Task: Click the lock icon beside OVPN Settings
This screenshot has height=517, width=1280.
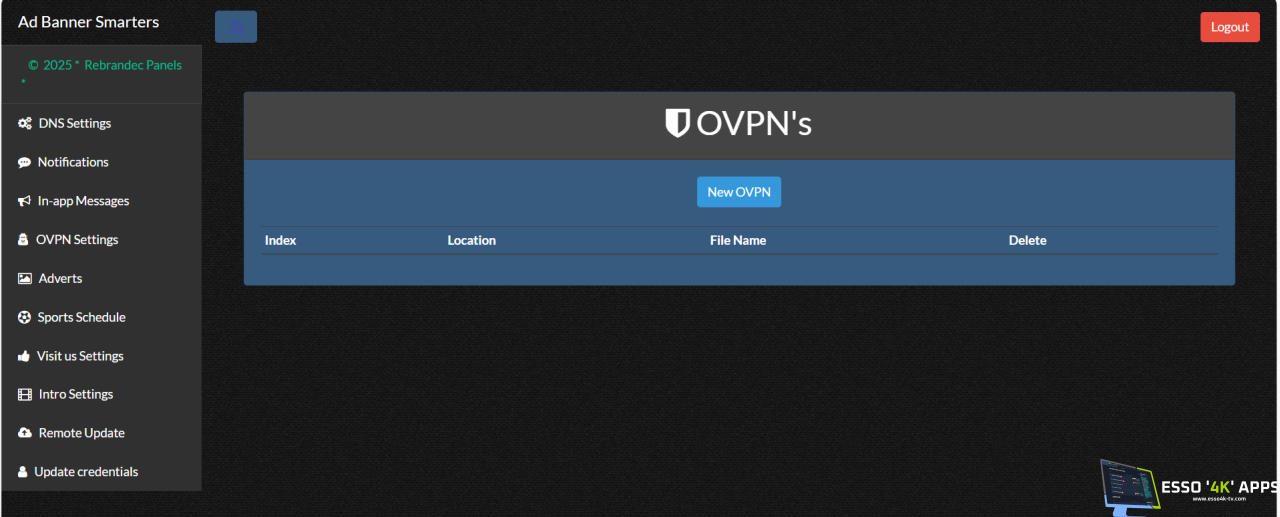Action: pyautogui.click(x=24, y=240)
